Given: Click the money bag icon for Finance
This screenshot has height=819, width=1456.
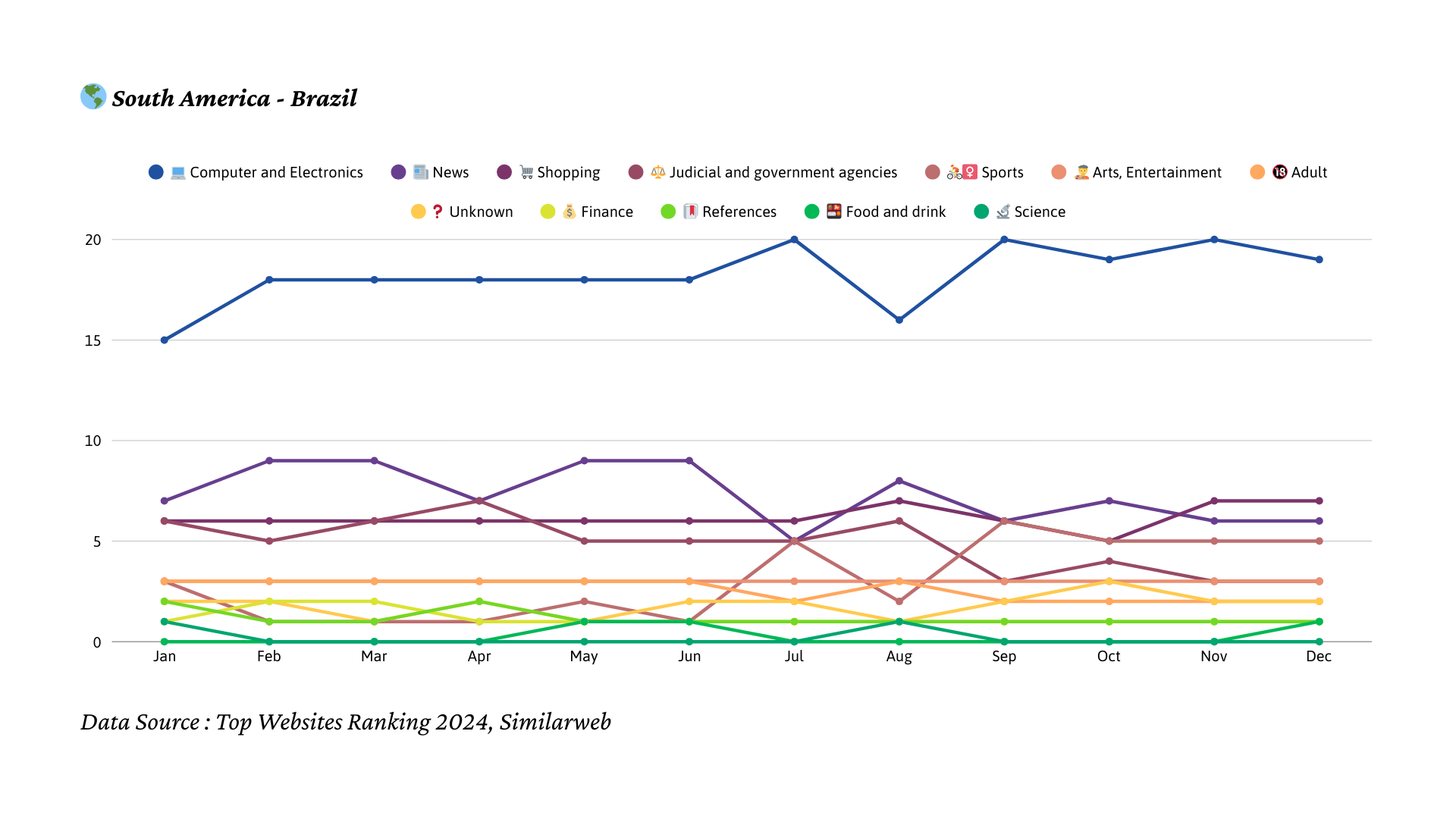Looking at the screenshot, I should [570, 212].
